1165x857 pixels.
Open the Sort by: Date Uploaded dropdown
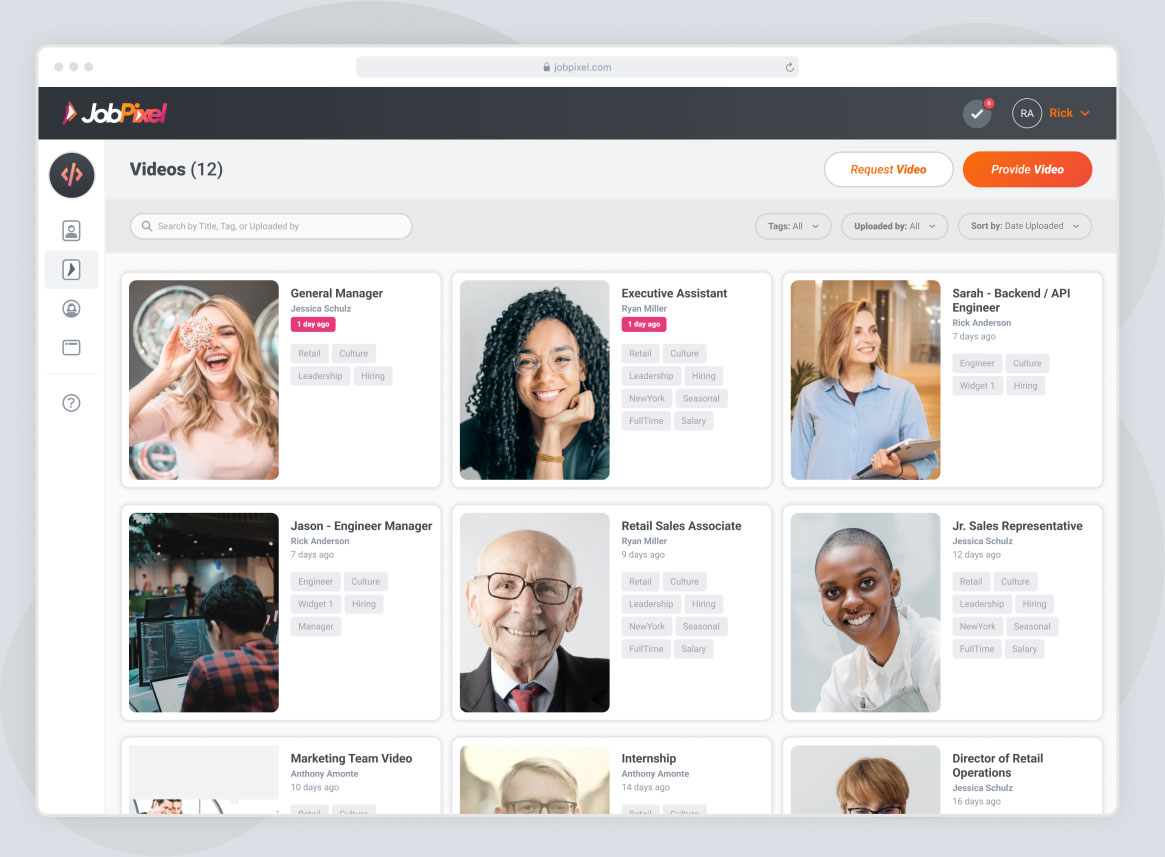tap(1025, 226)
